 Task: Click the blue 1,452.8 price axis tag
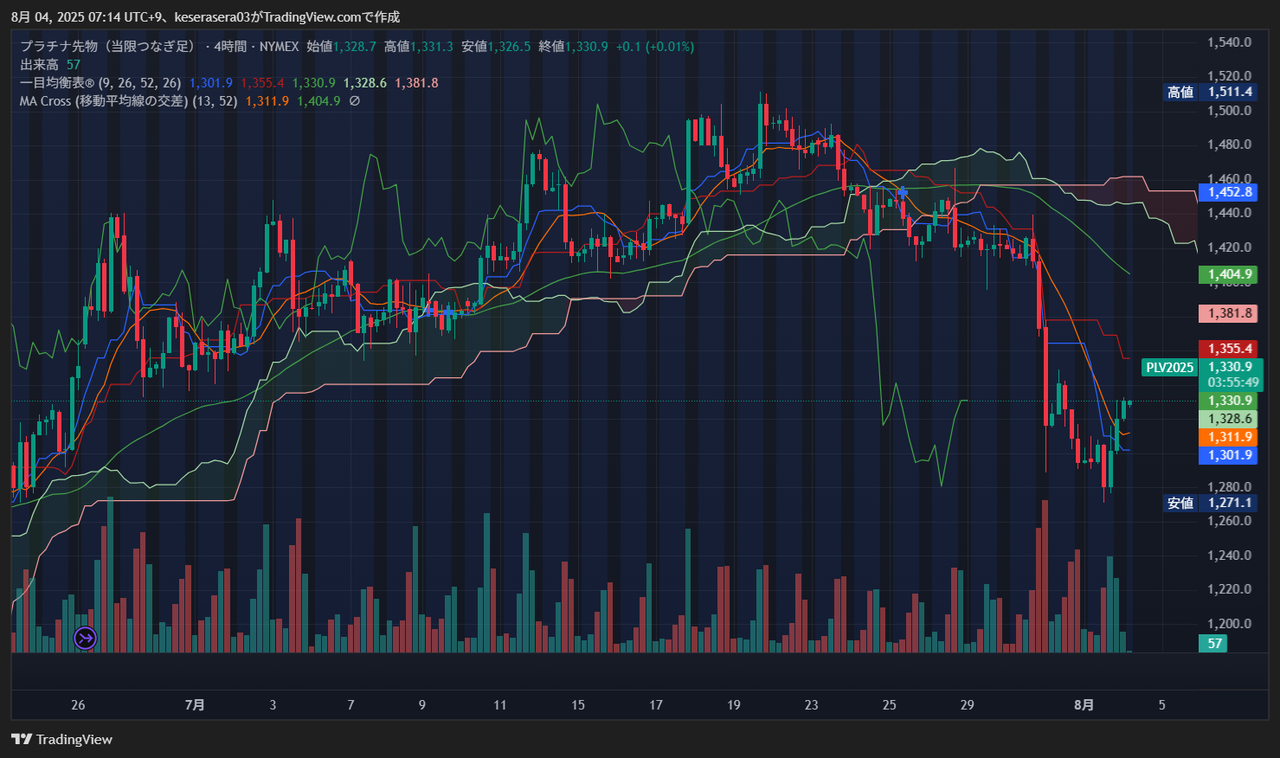(x=1229, y=191)
